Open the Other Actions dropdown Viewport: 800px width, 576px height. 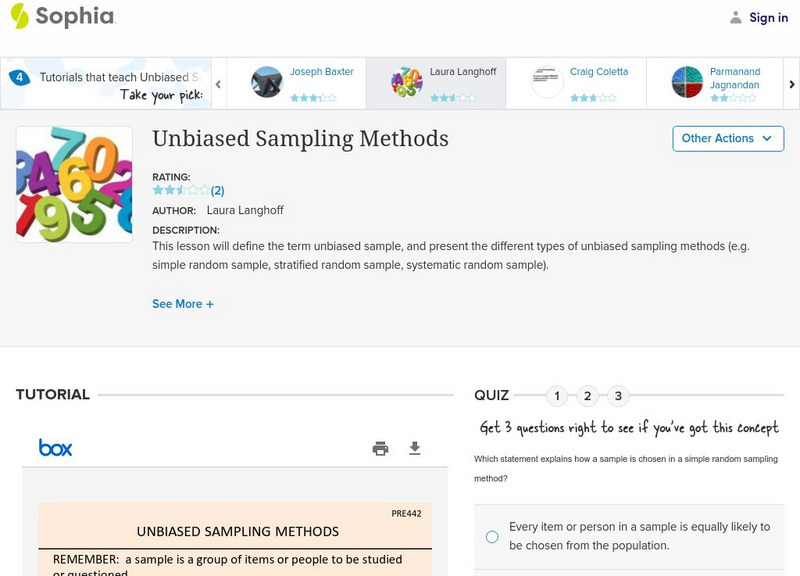[x=727, y=138]
